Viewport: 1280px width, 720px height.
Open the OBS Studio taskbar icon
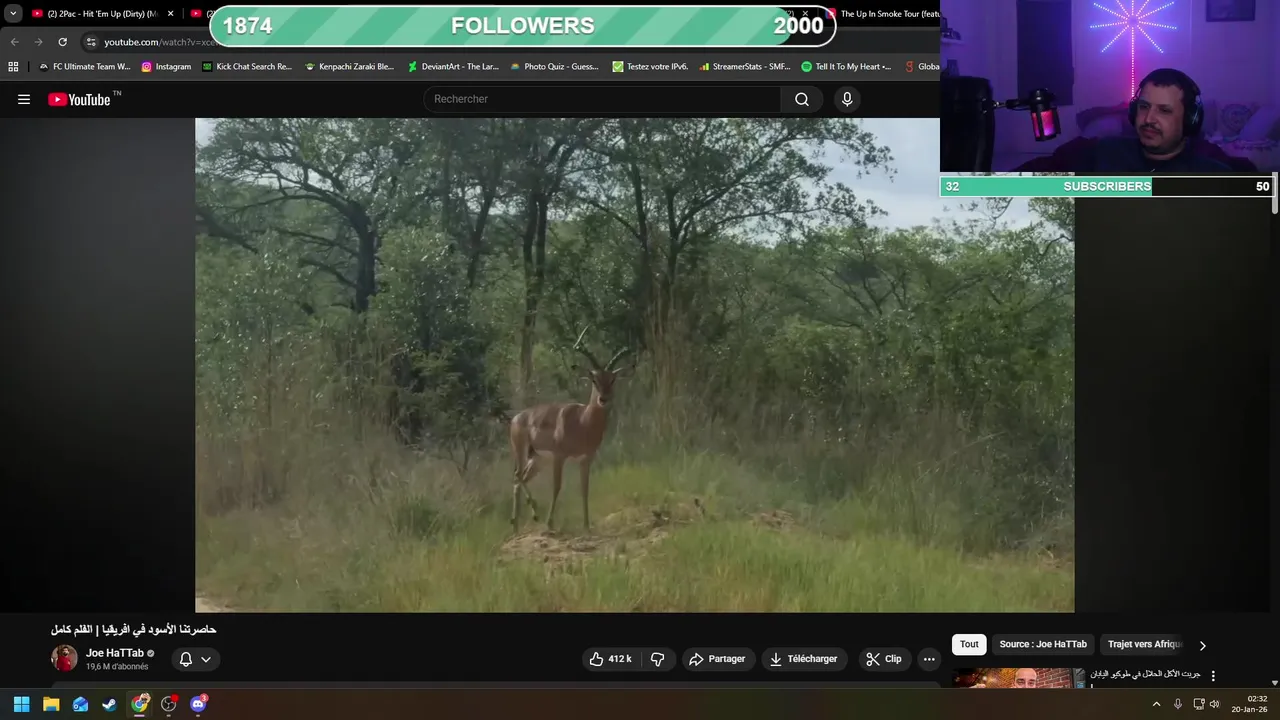click(168, 704)
